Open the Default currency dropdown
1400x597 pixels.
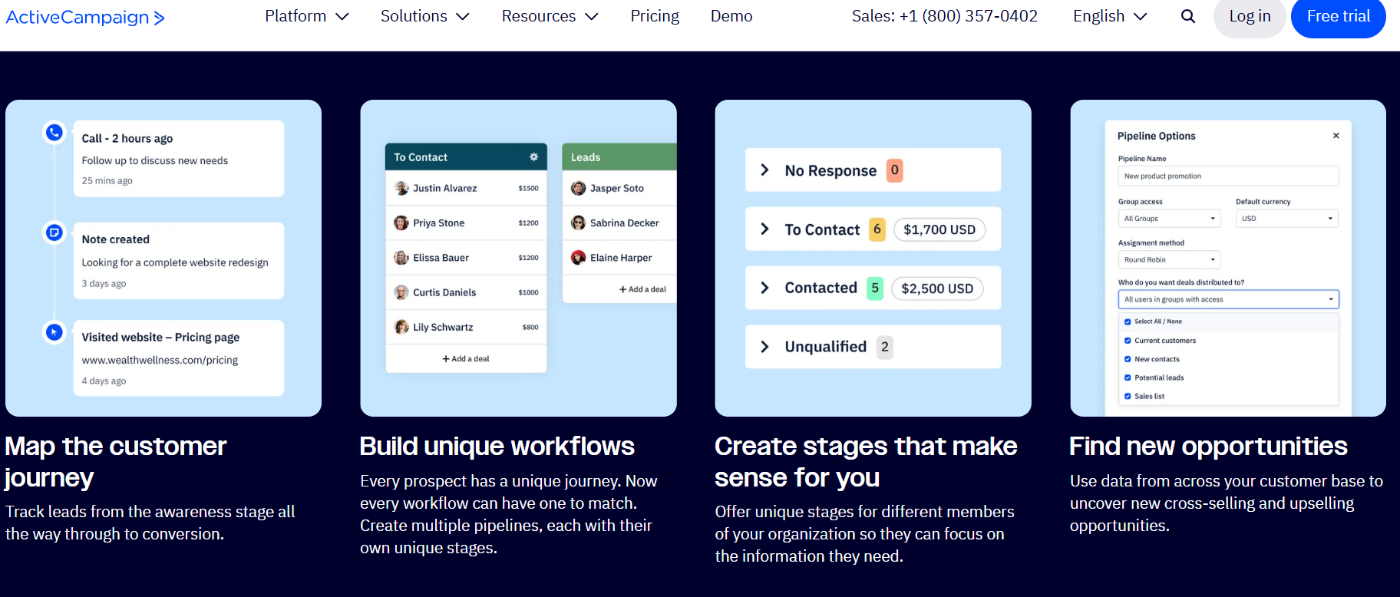(1287, 218)
